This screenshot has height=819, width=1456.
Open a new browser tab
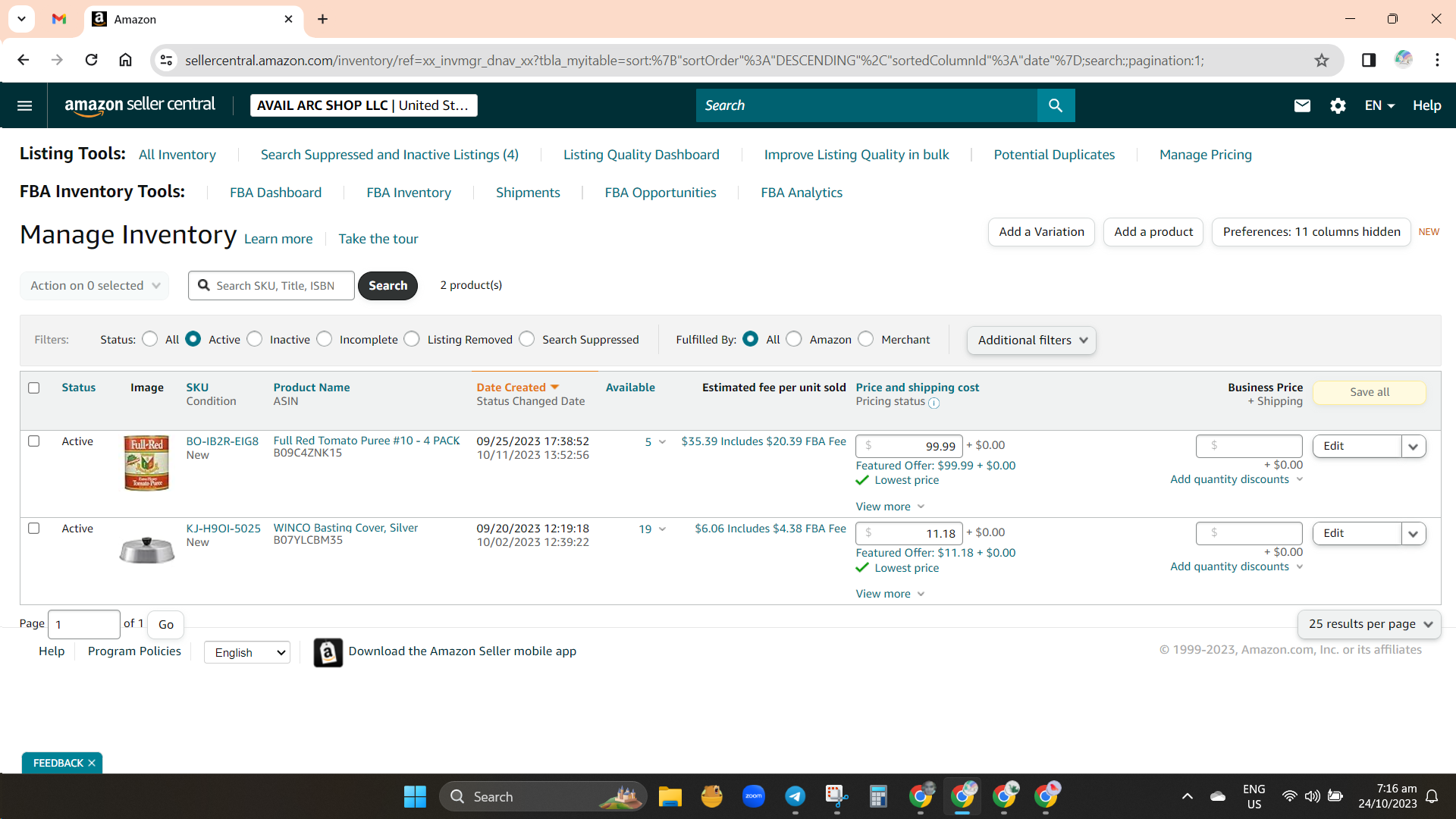pos(323,19)
